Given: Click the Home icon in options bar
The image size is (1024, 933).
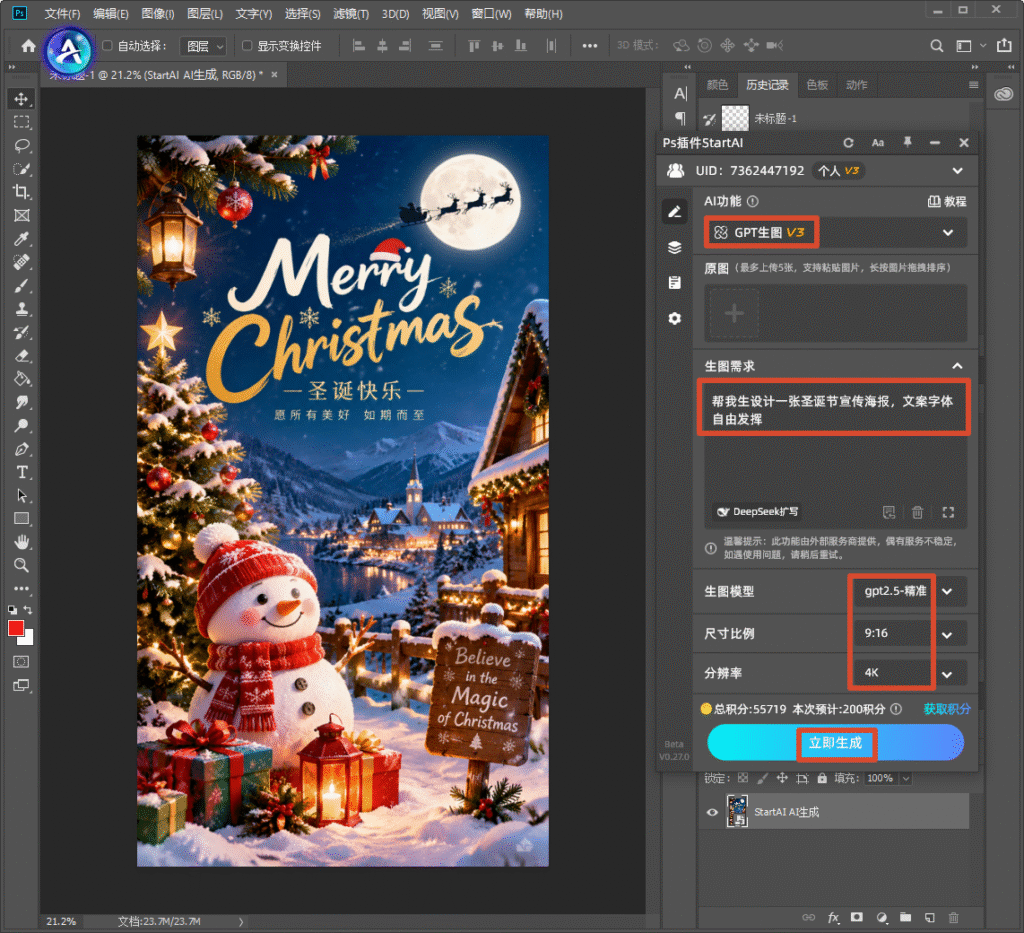Looking at the screenshot, I should (x=28, y=46).
